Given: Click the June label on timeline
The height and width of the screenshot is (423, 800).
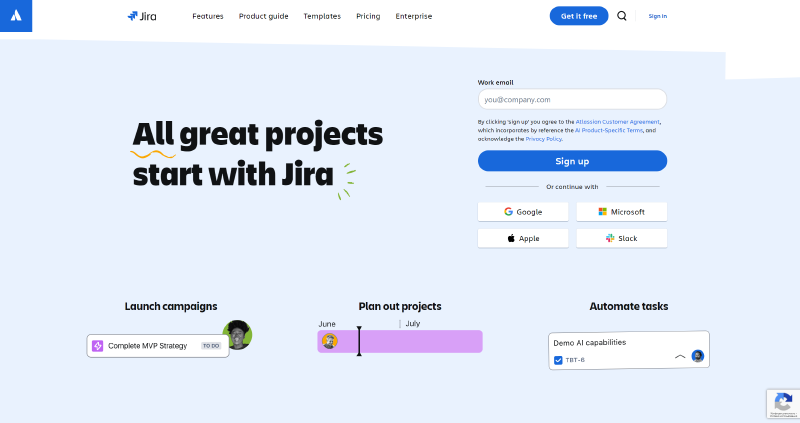Looking at the screenshot, I should 327,324.
